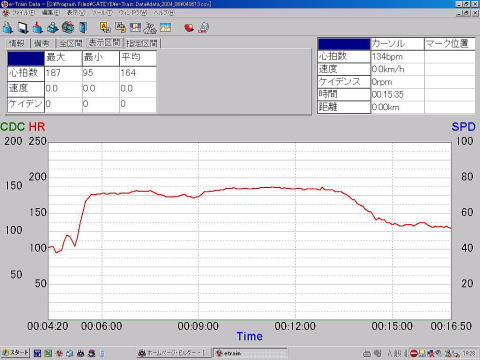Click the first blue lock-shaped toolbar icon
The width and height of the screenshot is (480, 360).
pos(7,27)
